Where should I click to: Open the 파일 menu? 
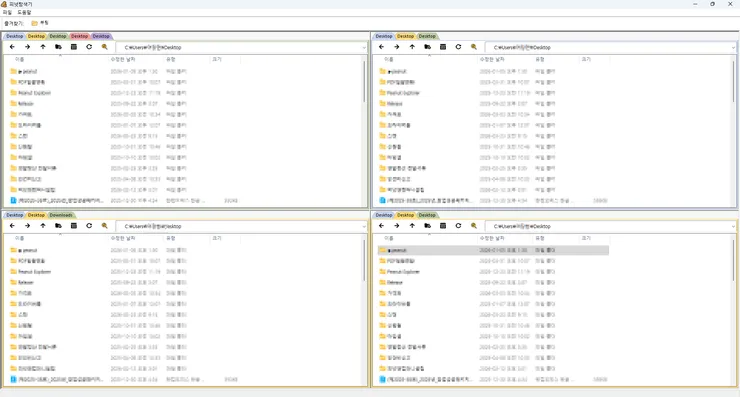tap(7, 12)
